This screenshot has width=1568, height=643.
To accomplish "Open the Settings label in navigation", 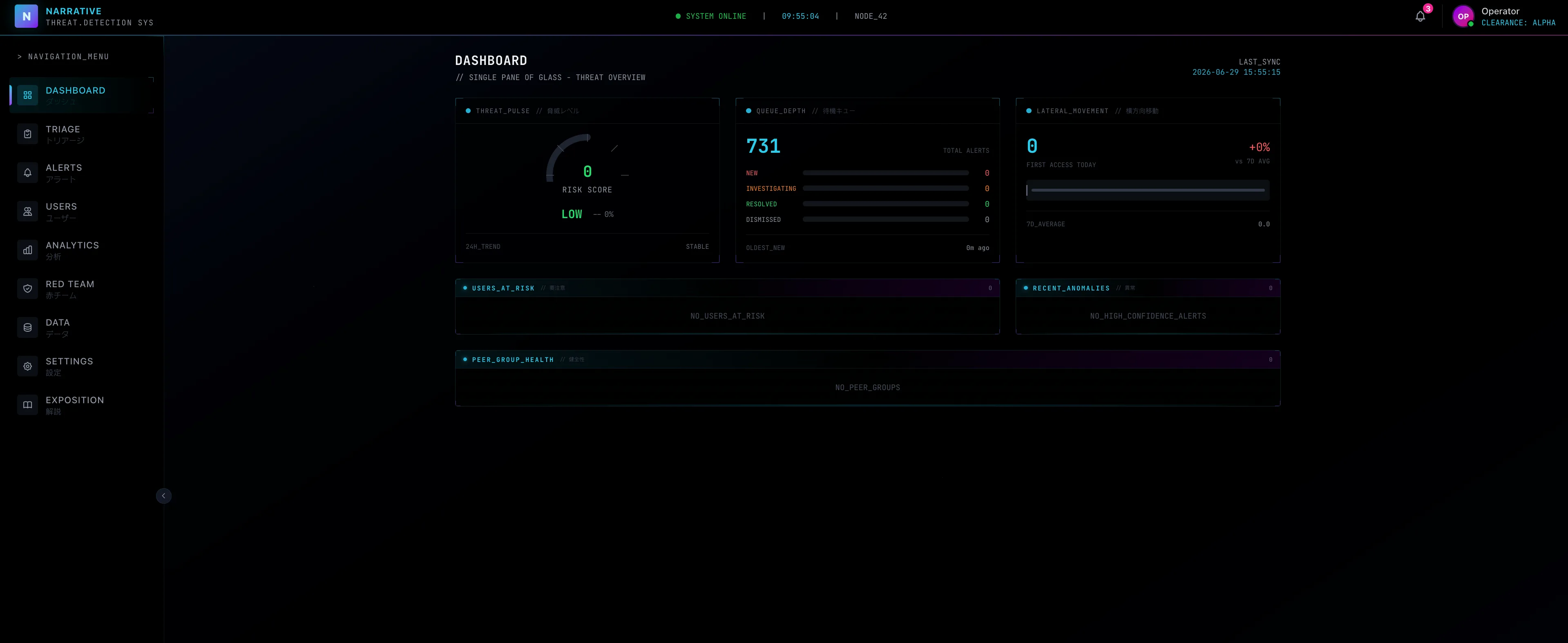I will pos(69,361).
